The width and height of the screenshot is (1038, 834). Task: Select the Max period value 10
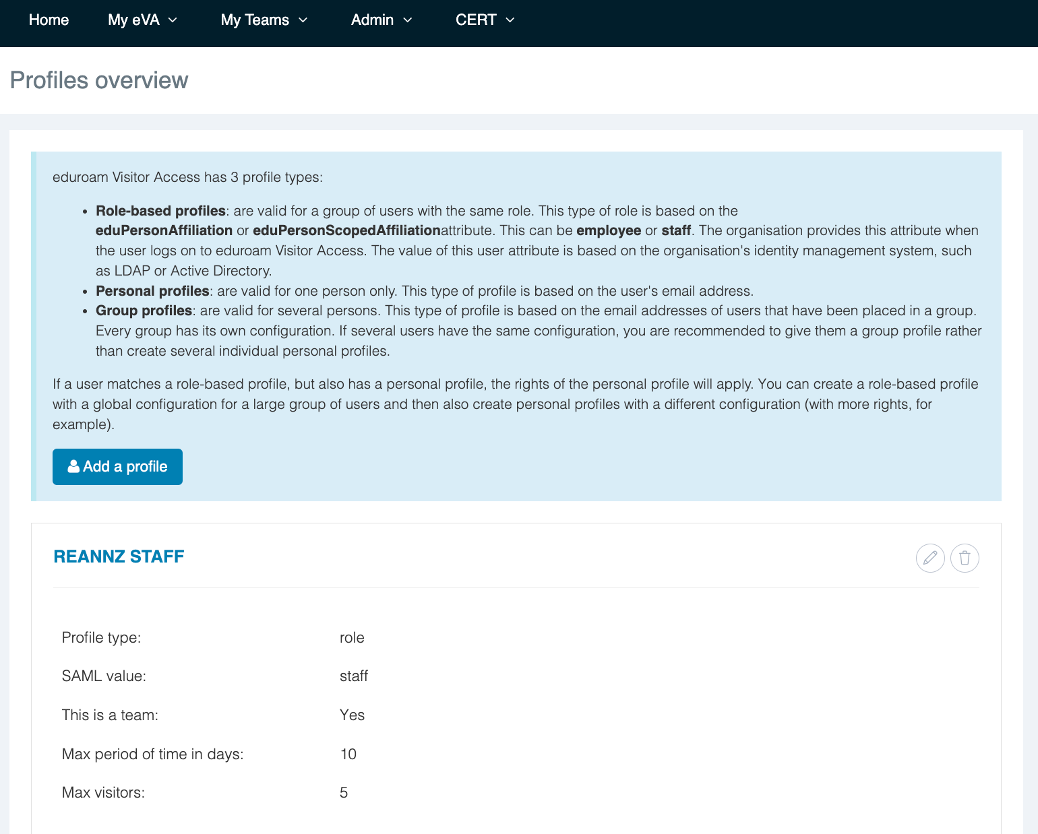(x=348, y=754)
